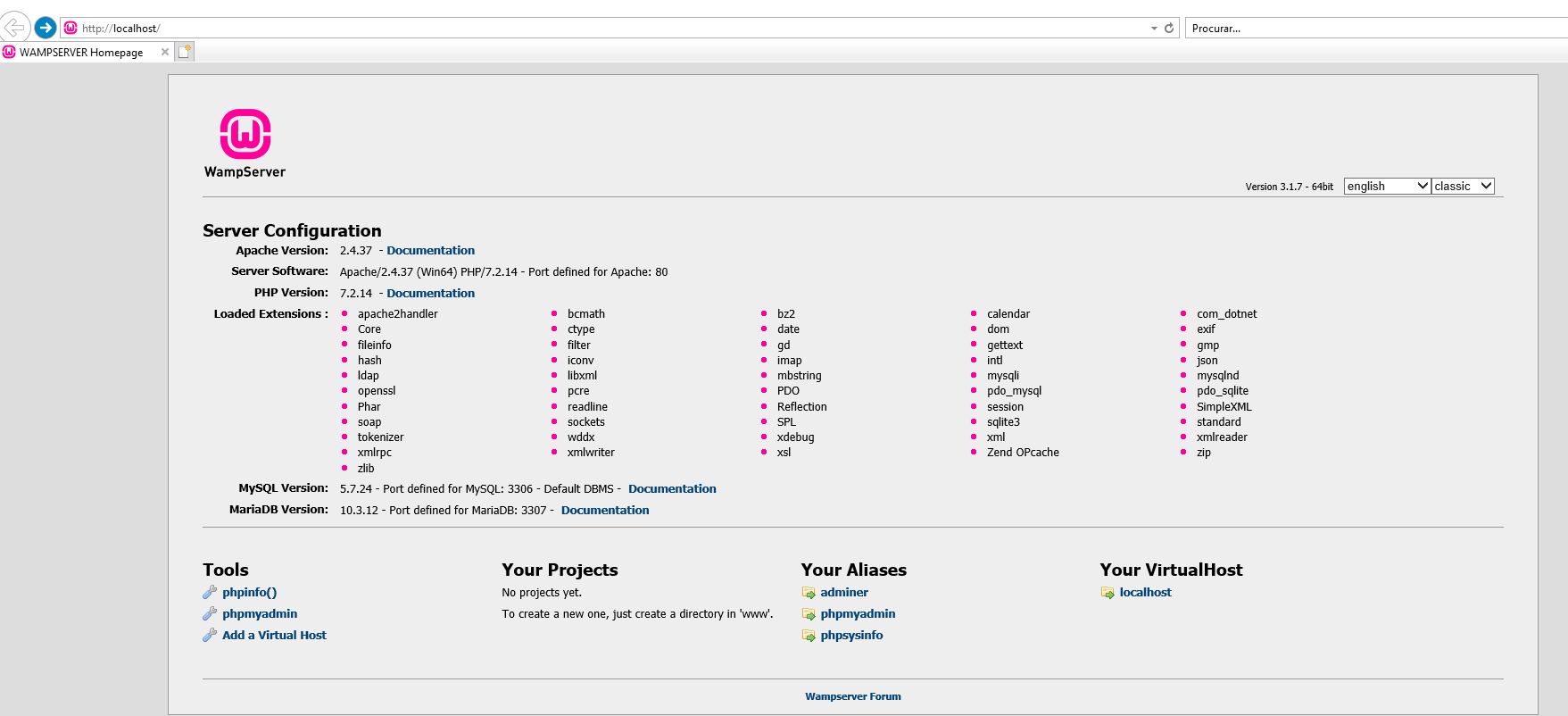Open PHP Version Documentation link
The image size is (1568, 716).
point(430,293)
